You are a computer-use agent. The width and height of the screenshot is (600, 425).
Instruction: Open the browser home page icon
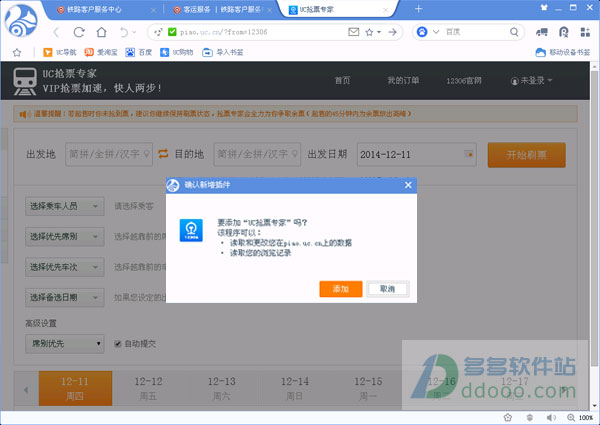click(101, 33)
